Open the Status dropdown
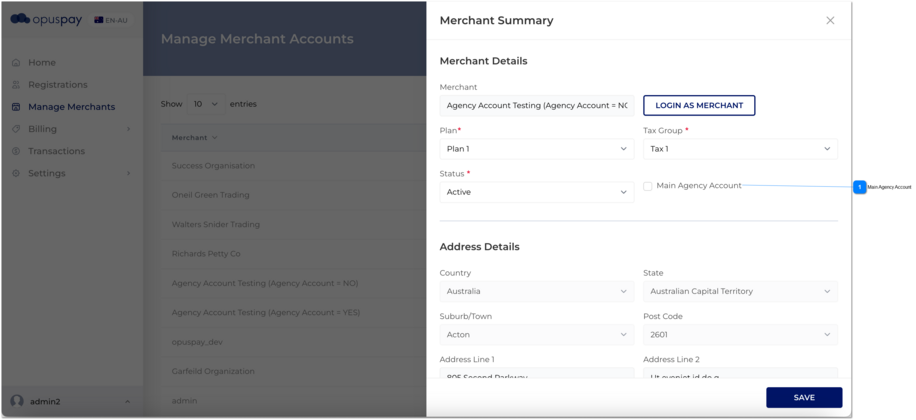Screen dimensions: 916x420 pos(536,192)
